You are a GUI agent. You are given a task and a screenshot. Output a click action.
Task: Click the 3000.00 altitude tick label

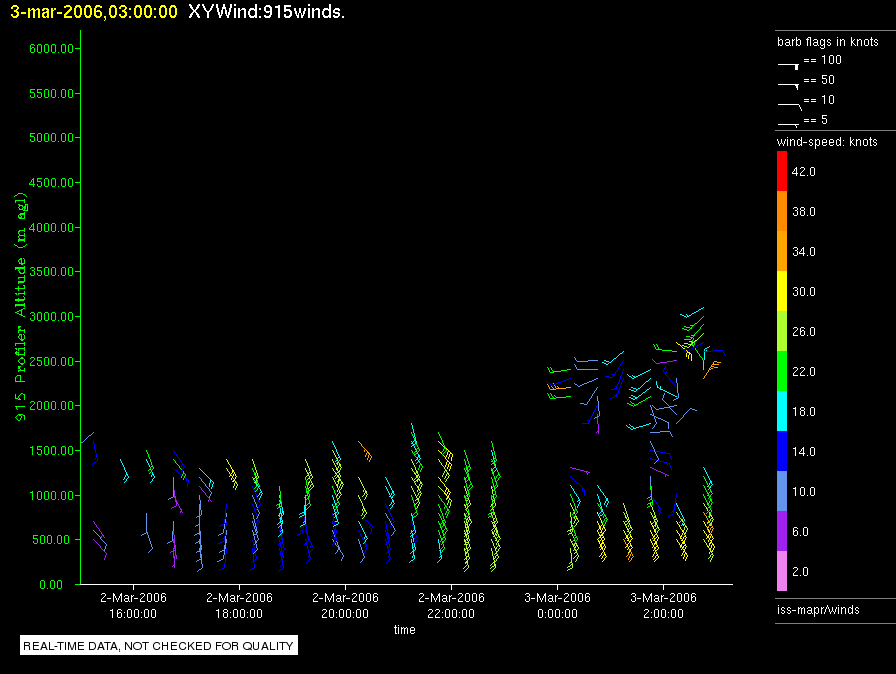46,317
